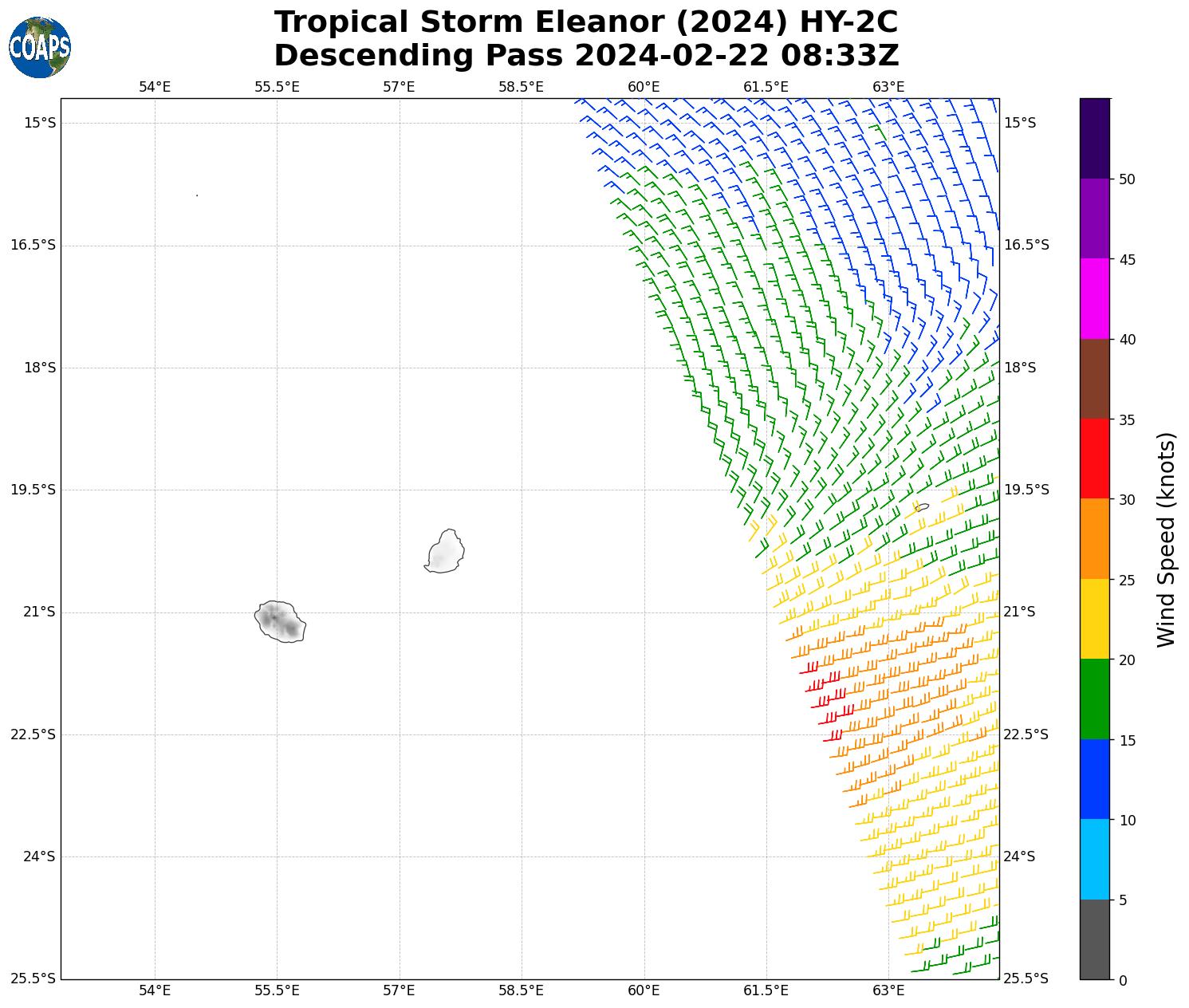Click the "Tropical Storm Eleanor (2024) HY-2C" title
This screenshot has width=1189, height=1008.
pyautogui.click(x=586, y=22)
